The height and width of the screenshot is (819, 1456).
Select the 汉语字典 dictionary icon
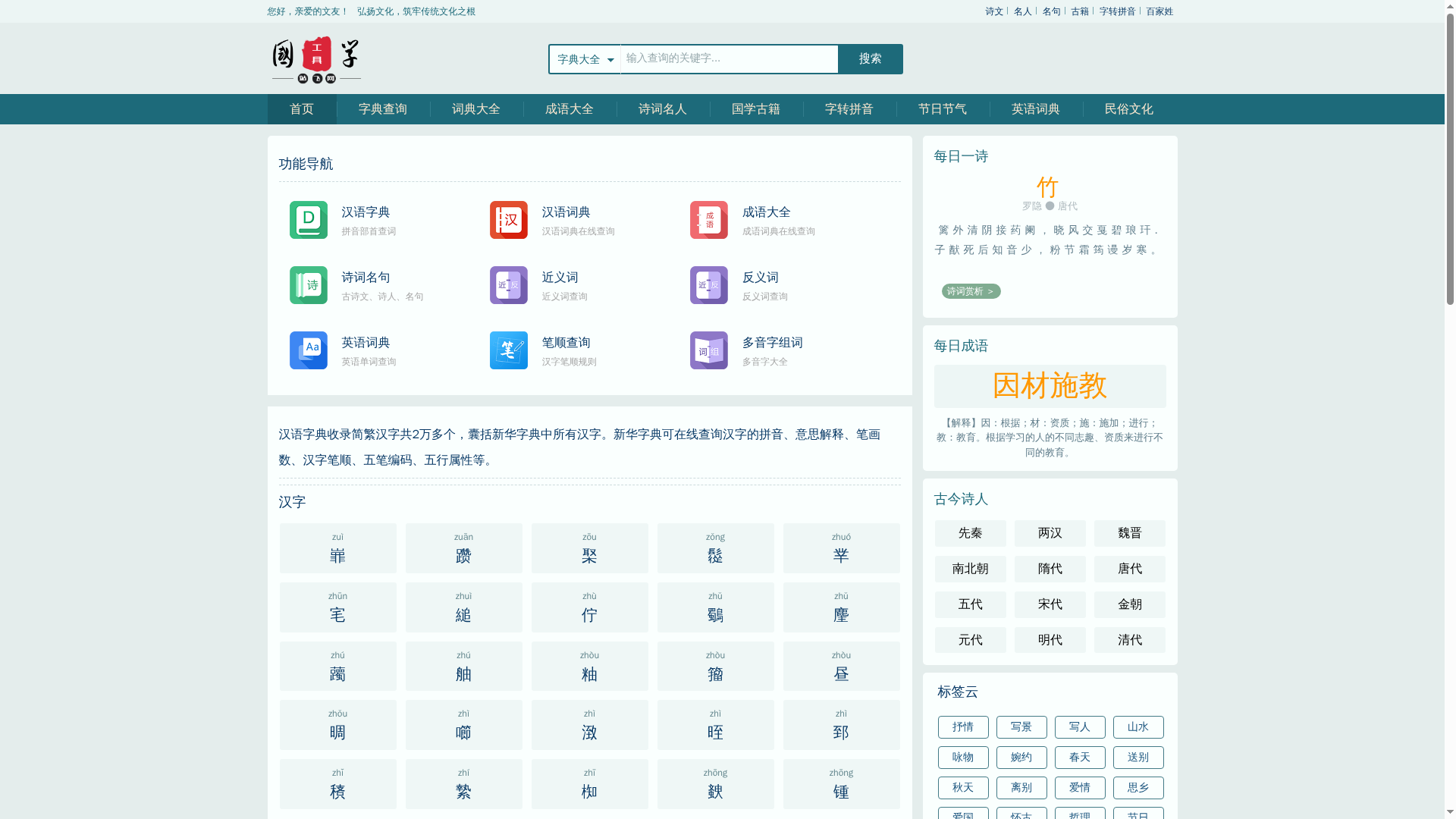coord(308,220)
